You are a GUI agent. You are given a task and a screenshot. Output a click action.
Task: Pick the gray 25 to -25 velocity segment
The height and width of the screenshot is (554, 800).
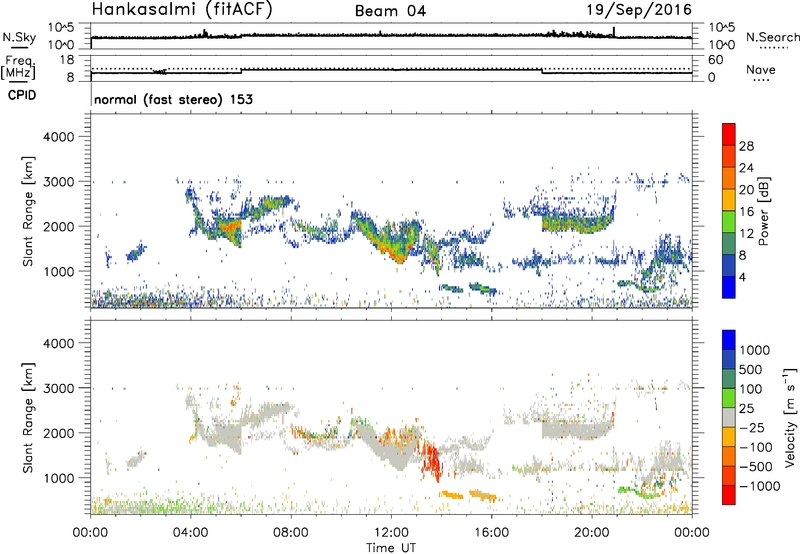pos(729,417)
